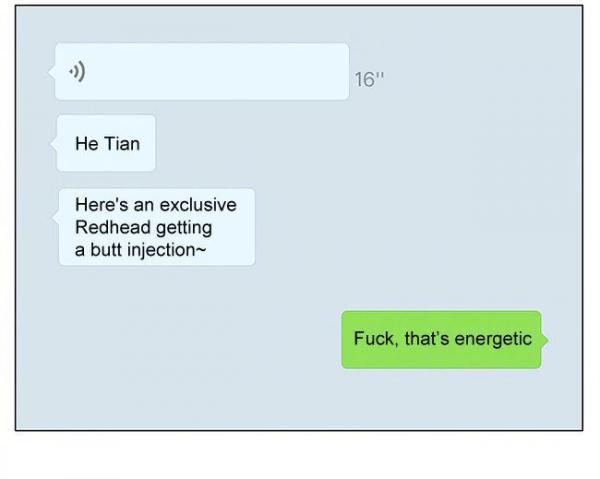Click the pointed tail of green bubble
Image resolution: width=600 pixels, height=479 pixels.
click(545, 340)
